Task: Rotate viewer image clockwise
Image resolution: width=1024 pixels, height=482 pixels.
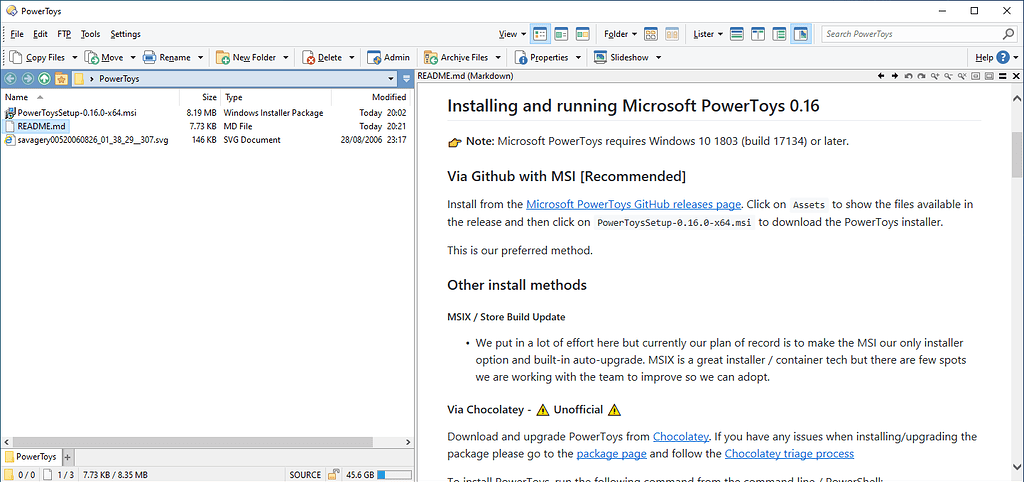Action: 921,76
